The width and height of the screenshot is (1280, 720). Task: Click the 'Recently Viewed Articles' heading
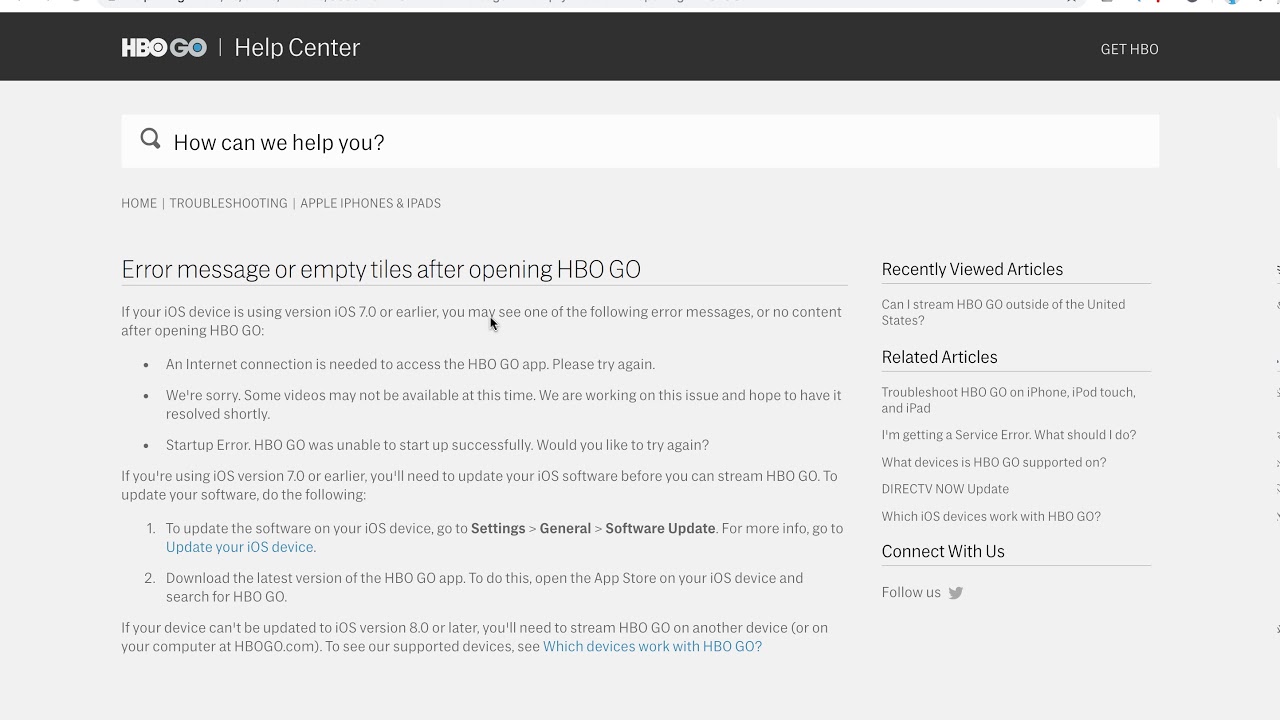972,269
